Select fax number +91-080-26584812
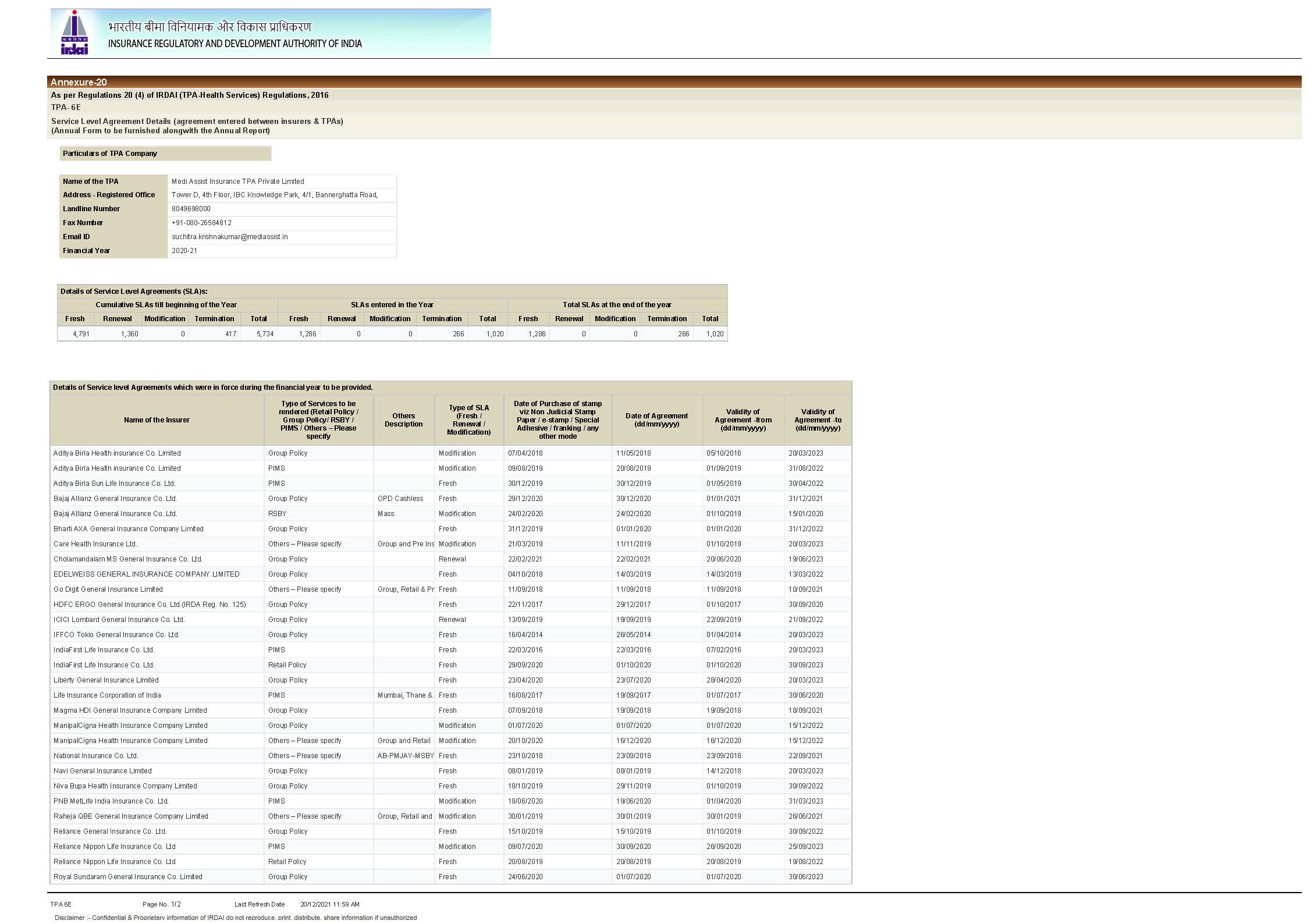 click(201, 223)
